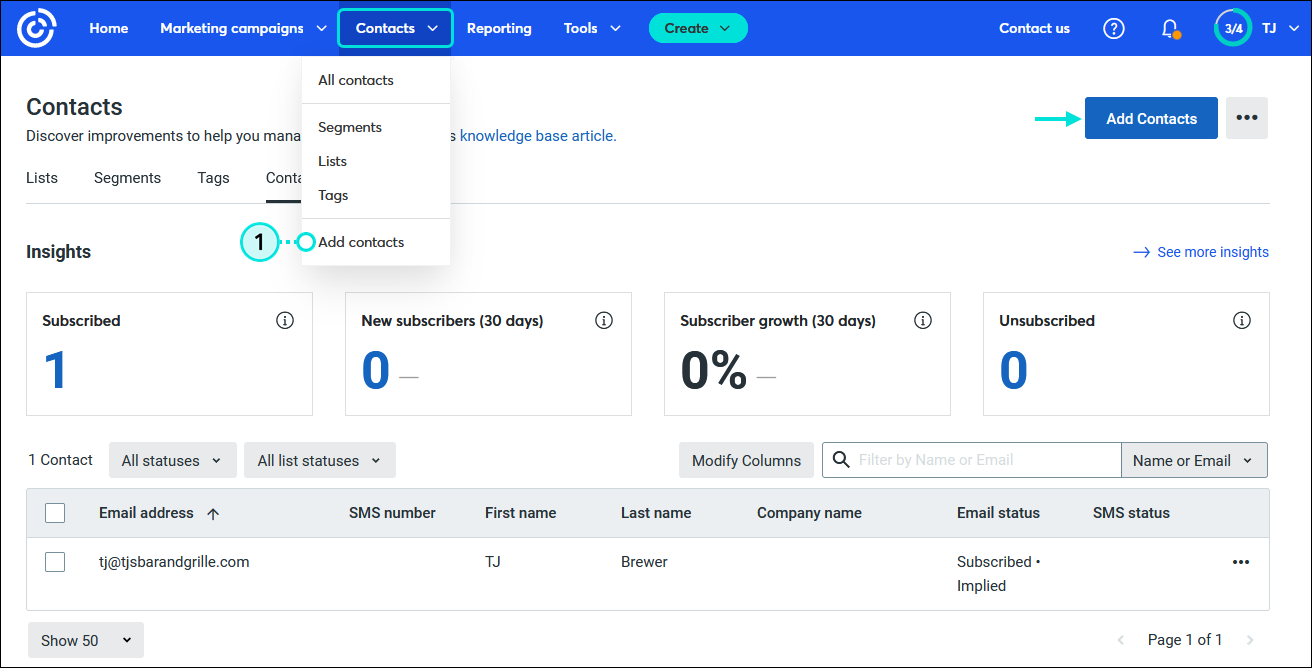Click tj@tjsbarandgrille.com email cell
The height and width of the screenshot is (668, 1312).
click(x=174, y=562)
